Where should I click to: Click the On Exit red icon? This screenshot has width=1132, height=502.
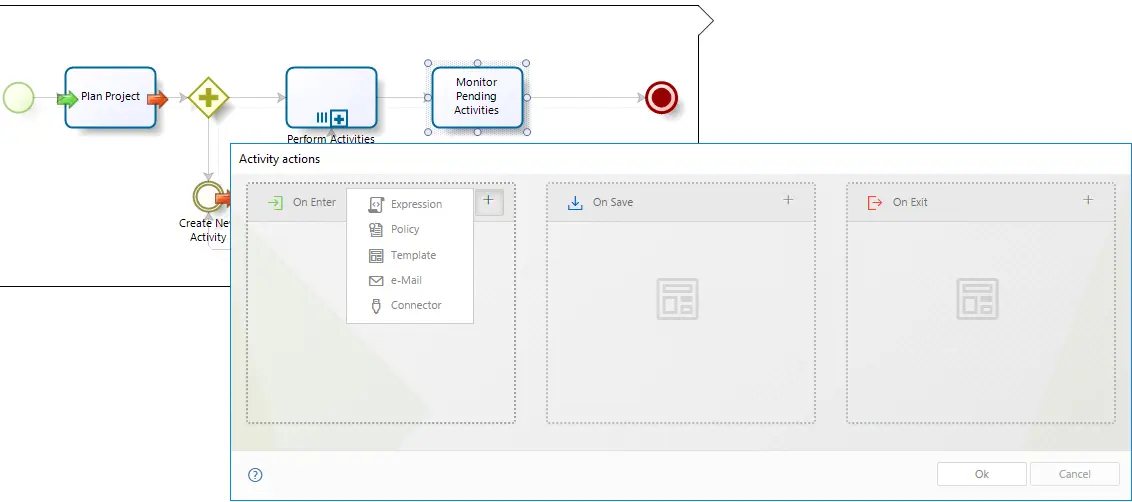point(875,203)
